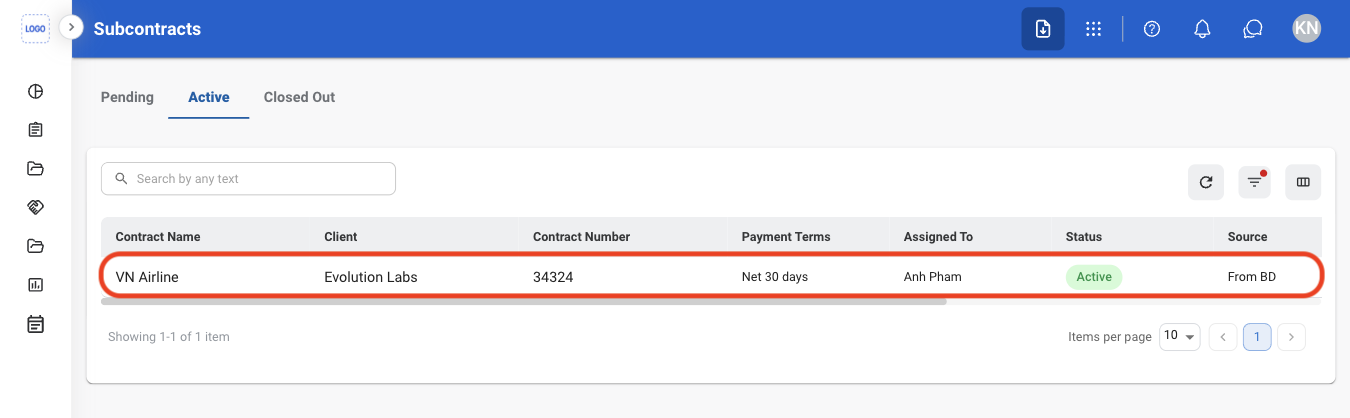Click the Evolution Labs client cell
Screen dimensions: 1350x418
(x=371, y=277)
